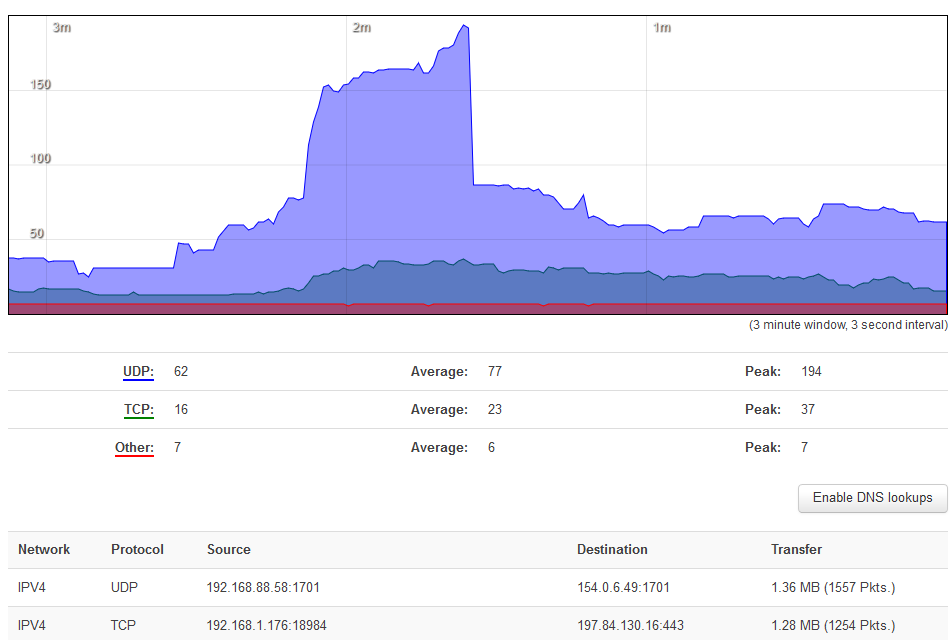Click the 150 axis label on graph
This screenshot has height=640, width=952.
point(41,84)
